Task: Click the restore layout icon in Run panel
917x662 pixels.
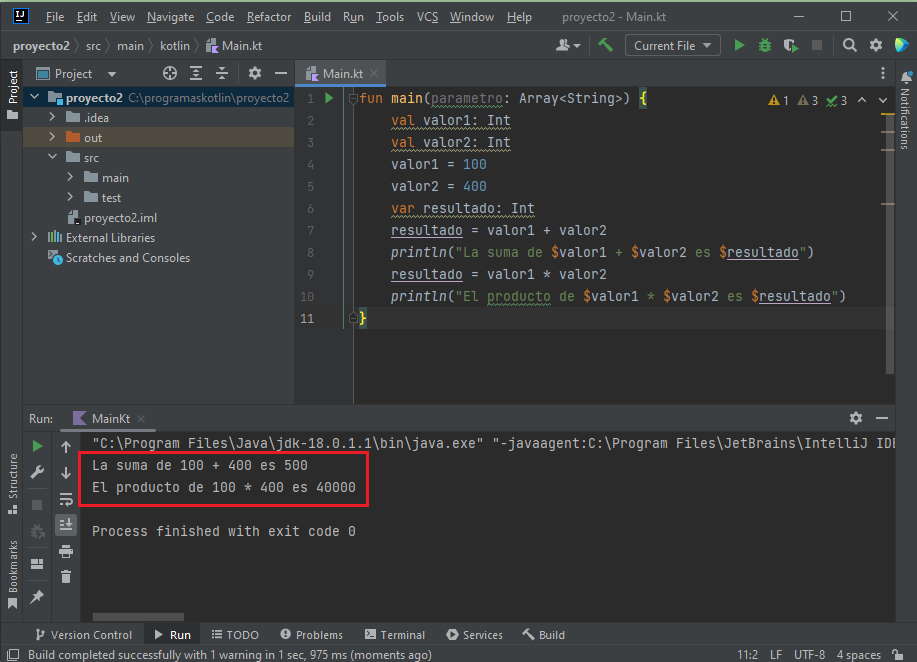Action: pyautogui.click(x=37, y=564)
